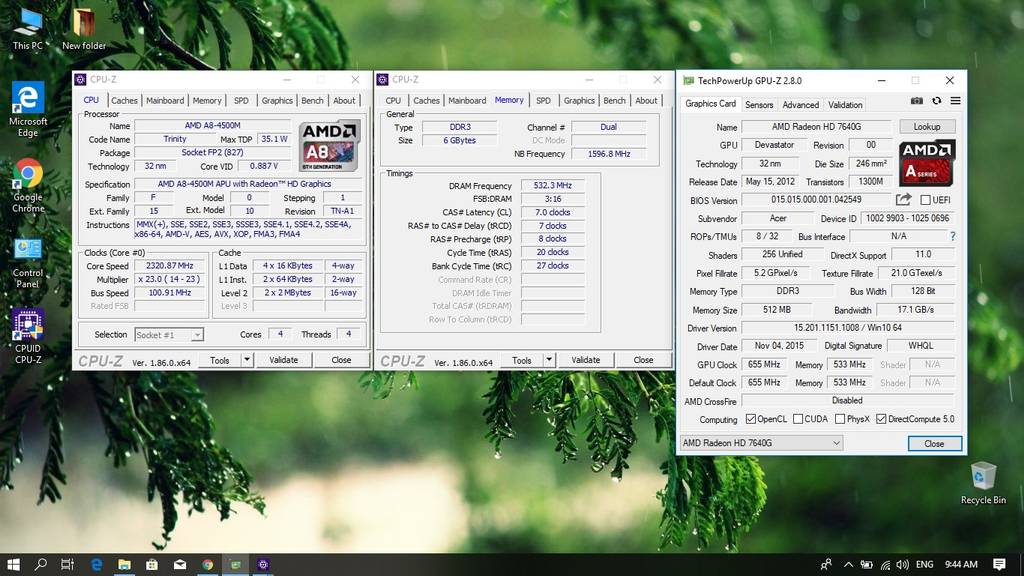Refresh GPU-Z data with the refresh icon

(x=936, y=101)
